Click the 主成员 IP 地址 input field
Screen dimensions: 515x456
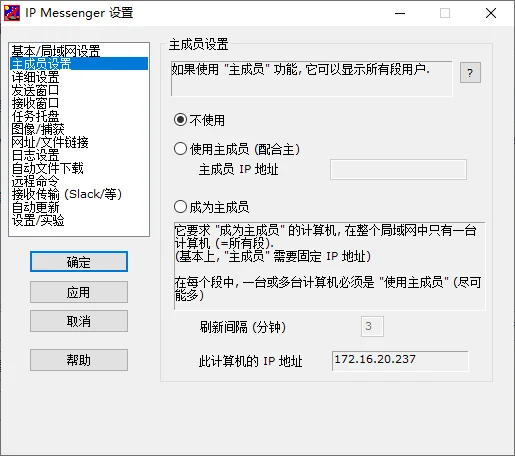click(398, 170)
